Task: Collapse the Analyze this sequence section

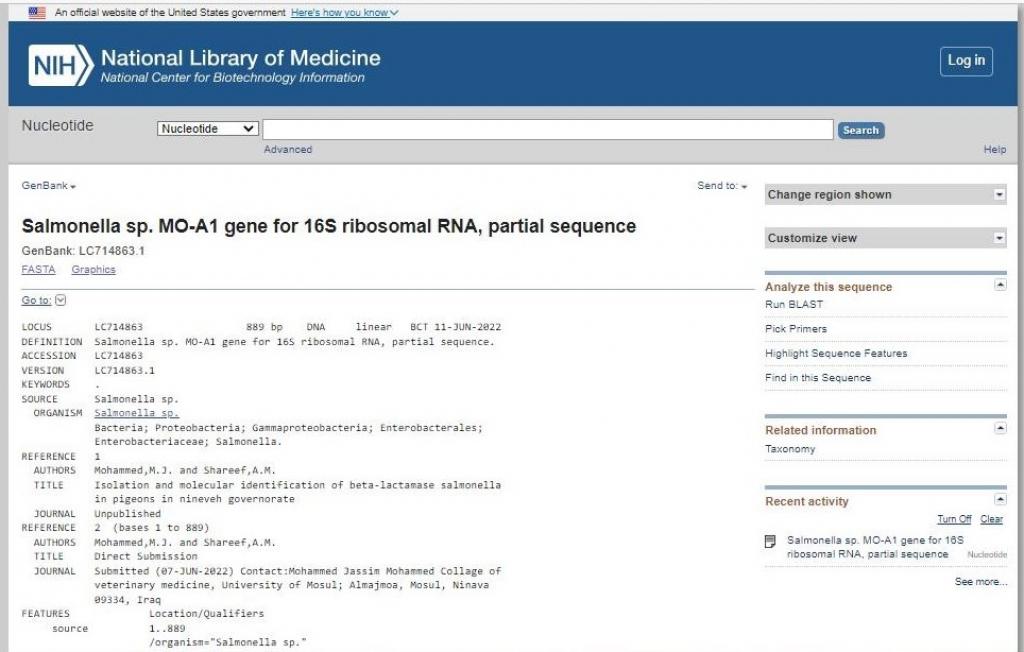Action: pos(999,286)
